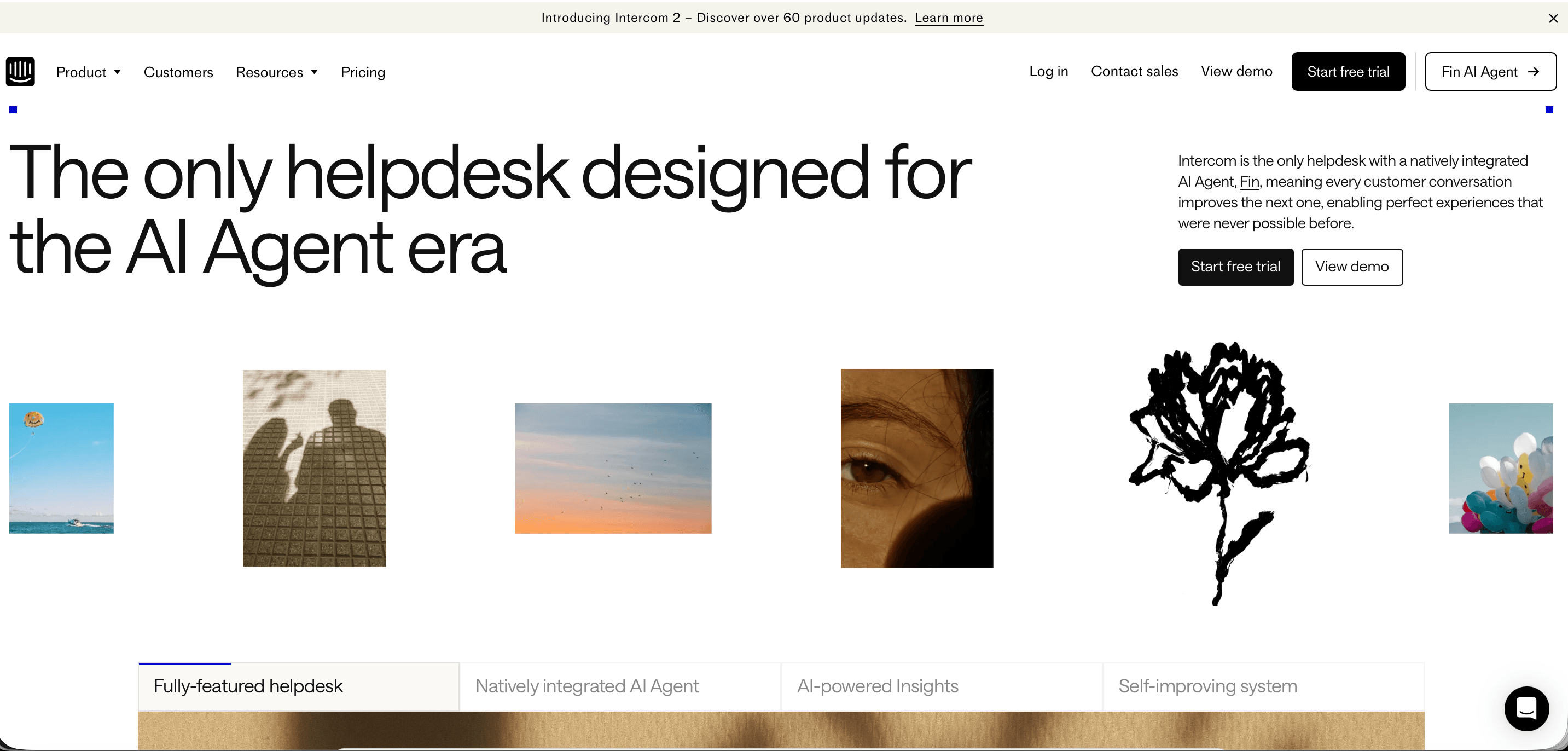Click the sunset sky with birds photo
Image resolution: width=1568 pixels, height=751 pixels.
pos(613,469)
